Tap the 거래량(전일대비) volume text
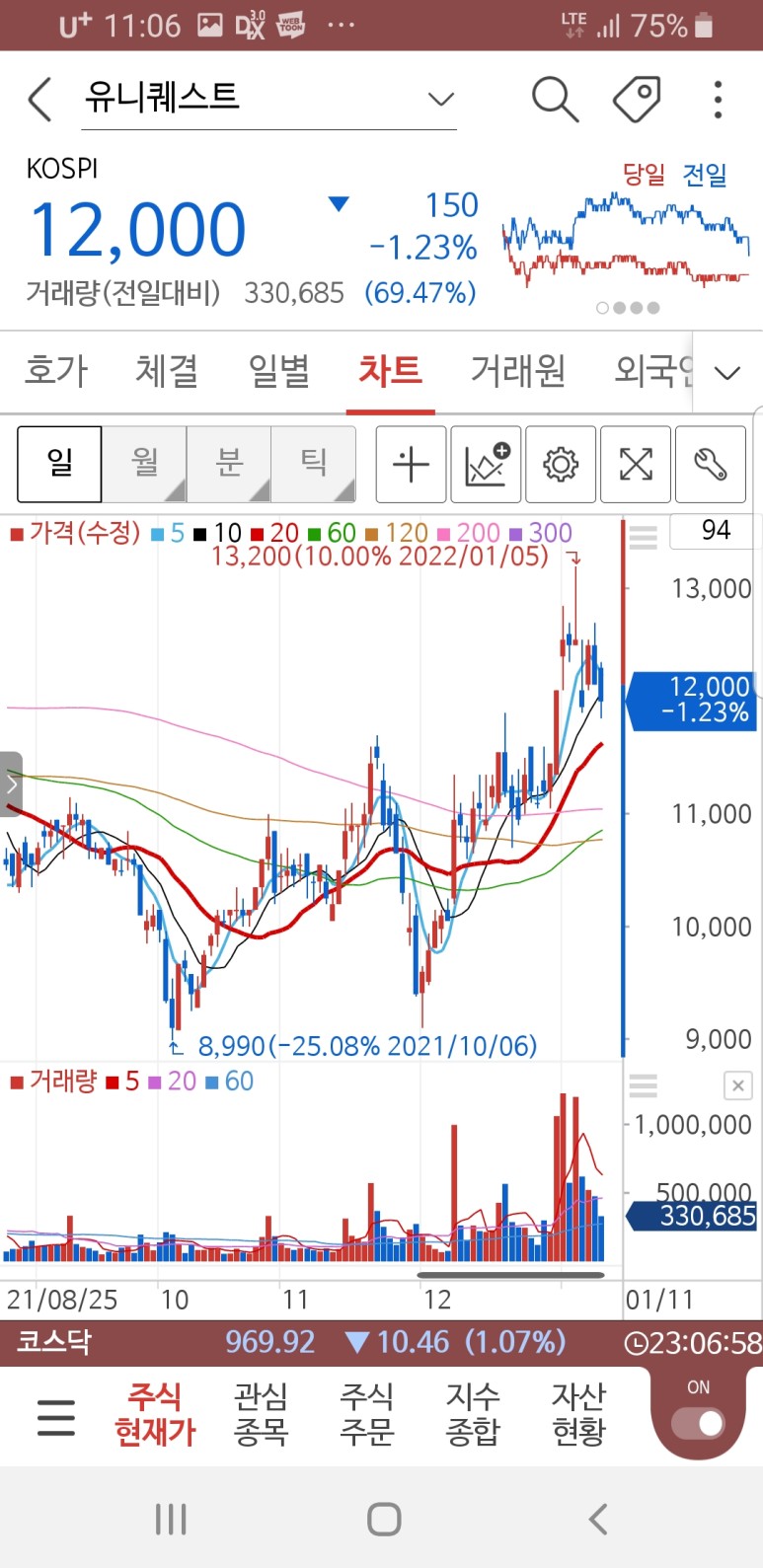763x1568 pixels. (122, 293)
